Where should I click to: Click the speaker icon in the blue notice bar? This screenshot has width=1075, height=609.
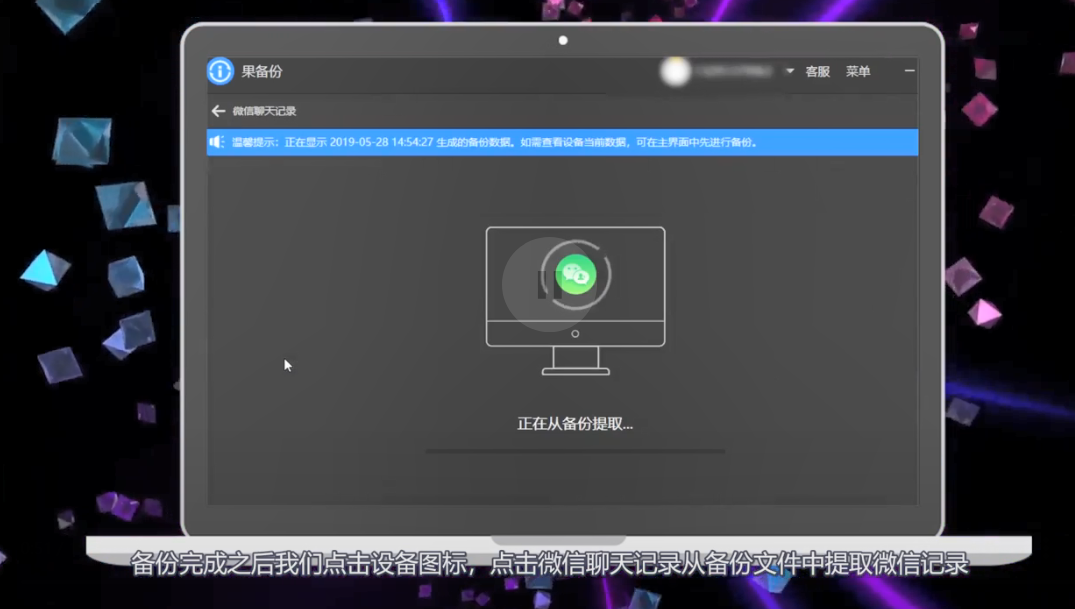(217, 142)
